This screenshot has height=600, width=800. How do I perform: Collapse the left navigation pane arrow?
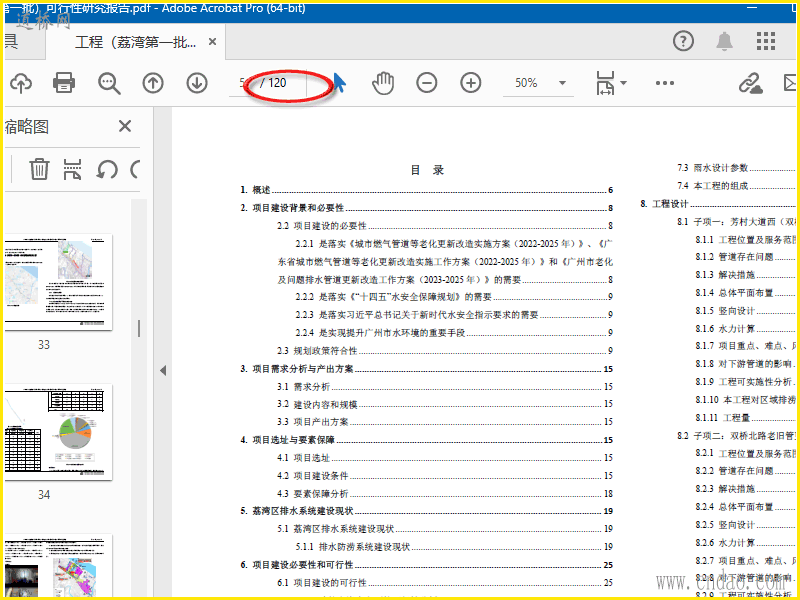click(x=163, y=370)
